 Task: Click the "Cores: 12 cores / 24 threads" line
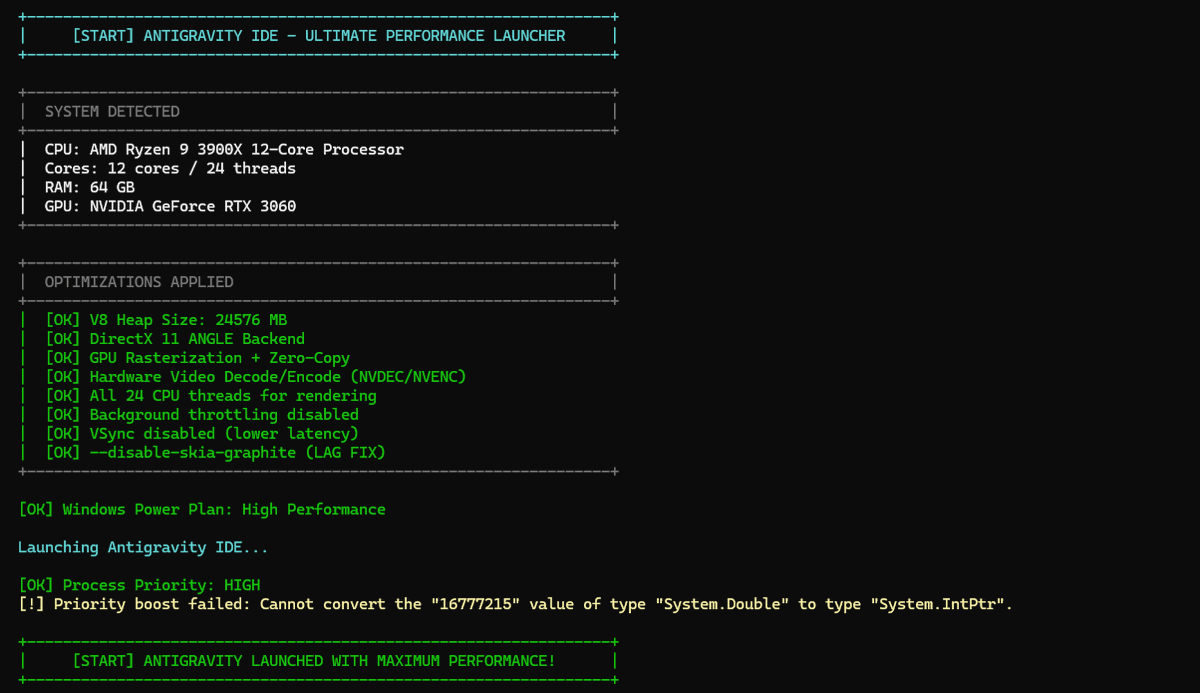[x=170, y=168]
